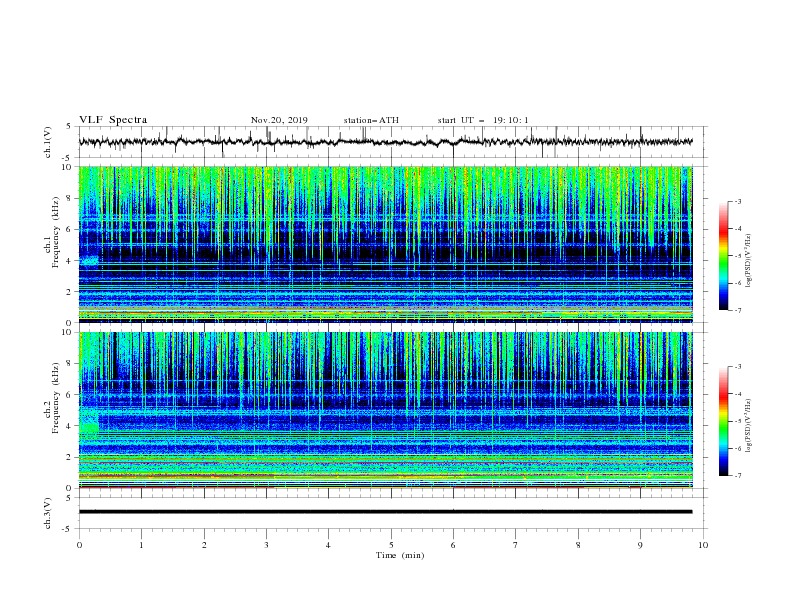
Task: Click the ch.3 flat voltage trace
Action: (x=385, y=512)
